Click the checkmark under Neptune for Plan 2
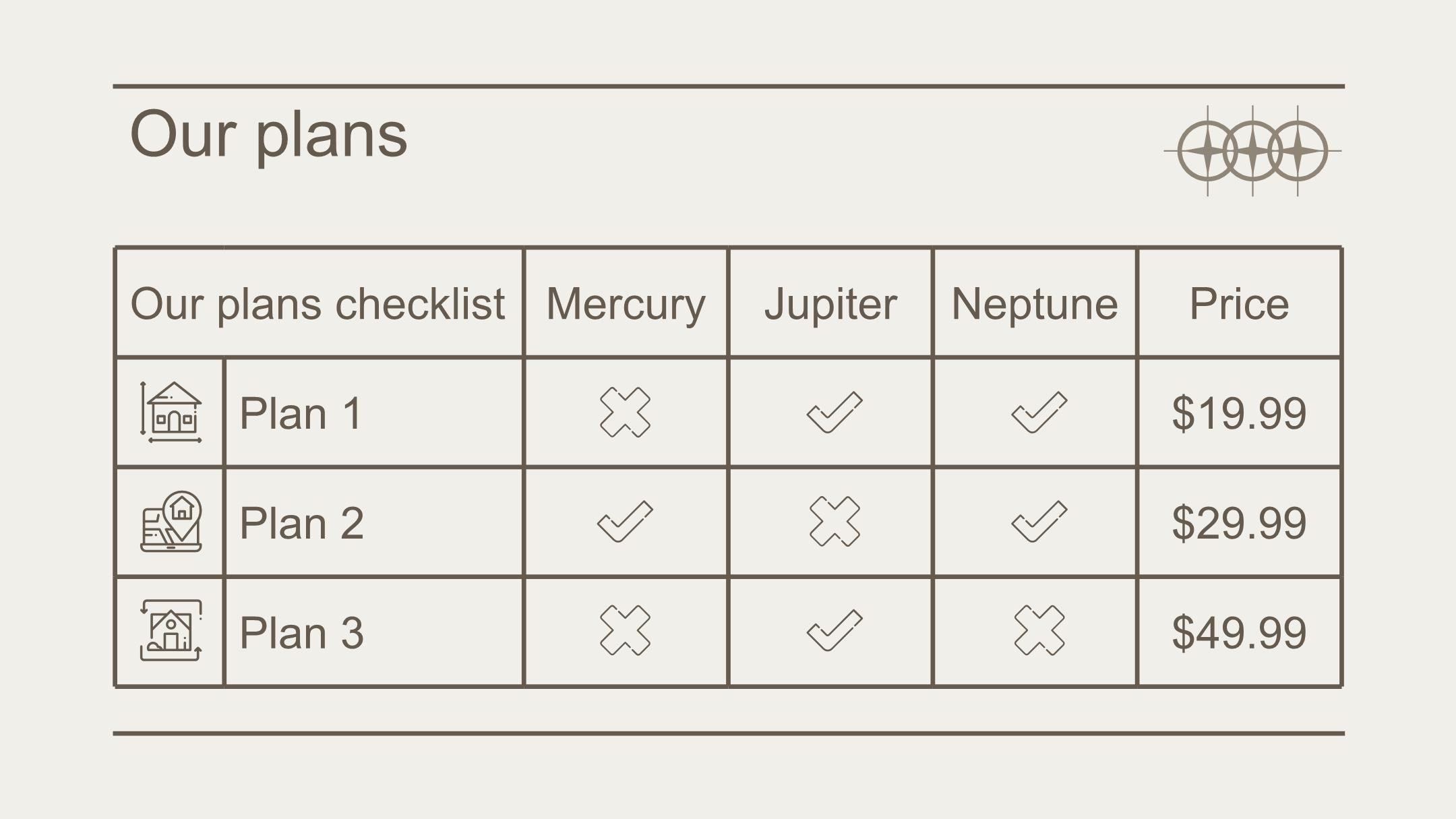The width and height of the screenshot is (1456, 819). (1039, 521)
